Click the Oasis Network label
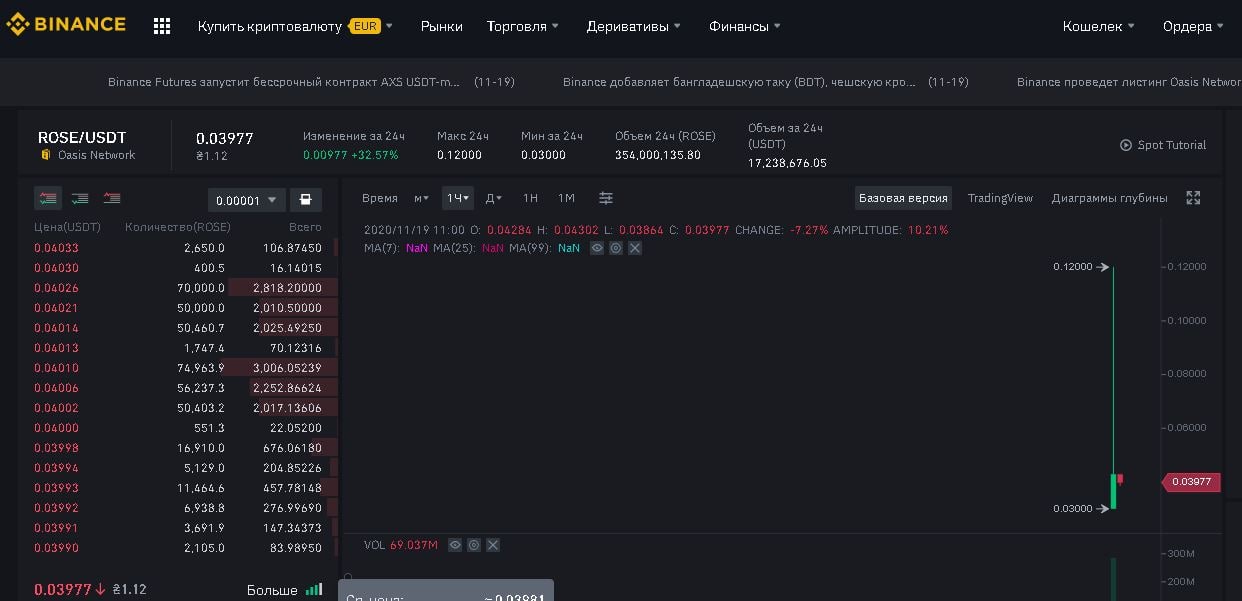 96,155
